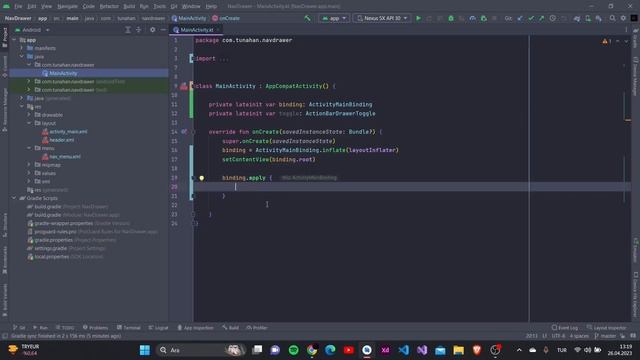Open the Device Manager toolbar icon
This screenshot has width=640, height=360.
(x=588, y=18)
